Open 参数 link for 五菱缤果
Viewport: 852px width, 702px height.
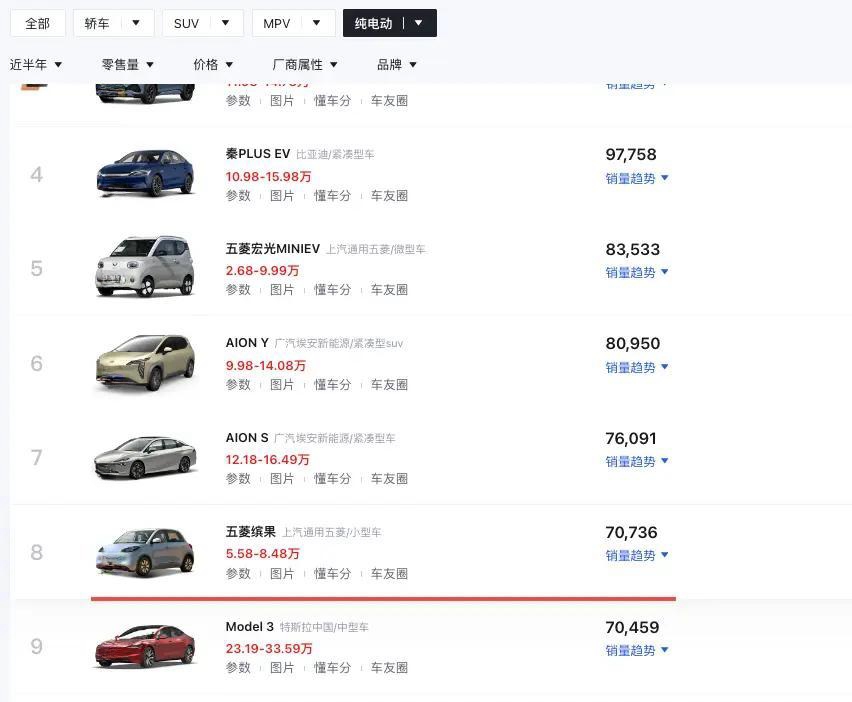(238, 573)
